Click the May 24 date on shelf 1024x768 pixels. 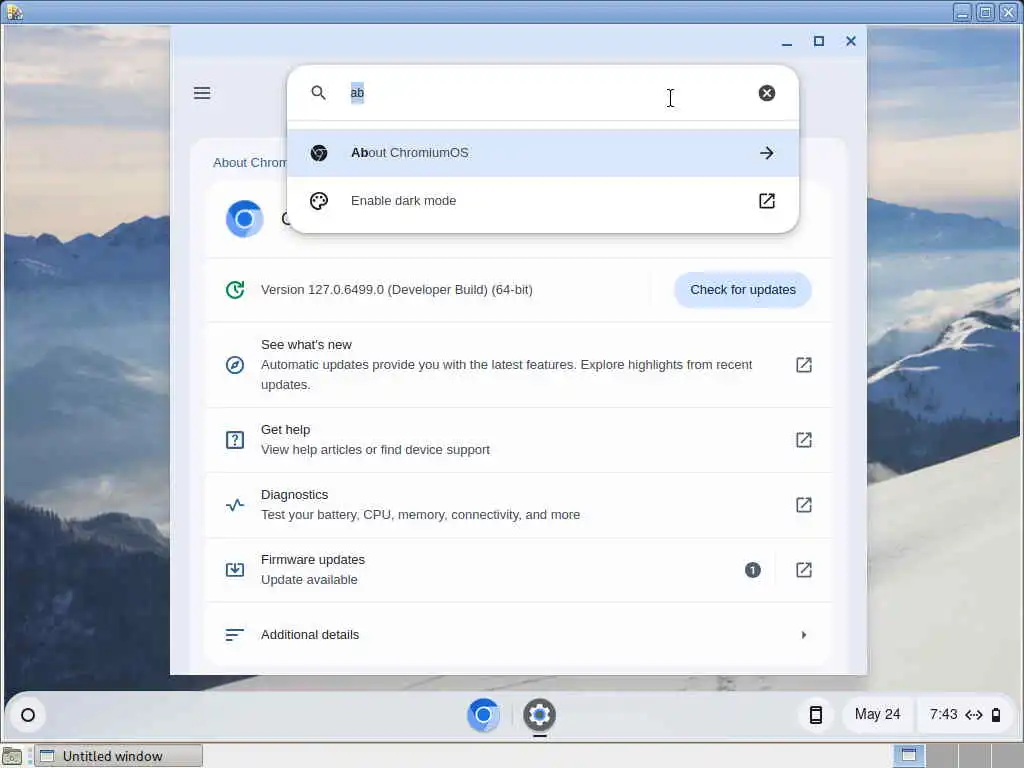877,714
